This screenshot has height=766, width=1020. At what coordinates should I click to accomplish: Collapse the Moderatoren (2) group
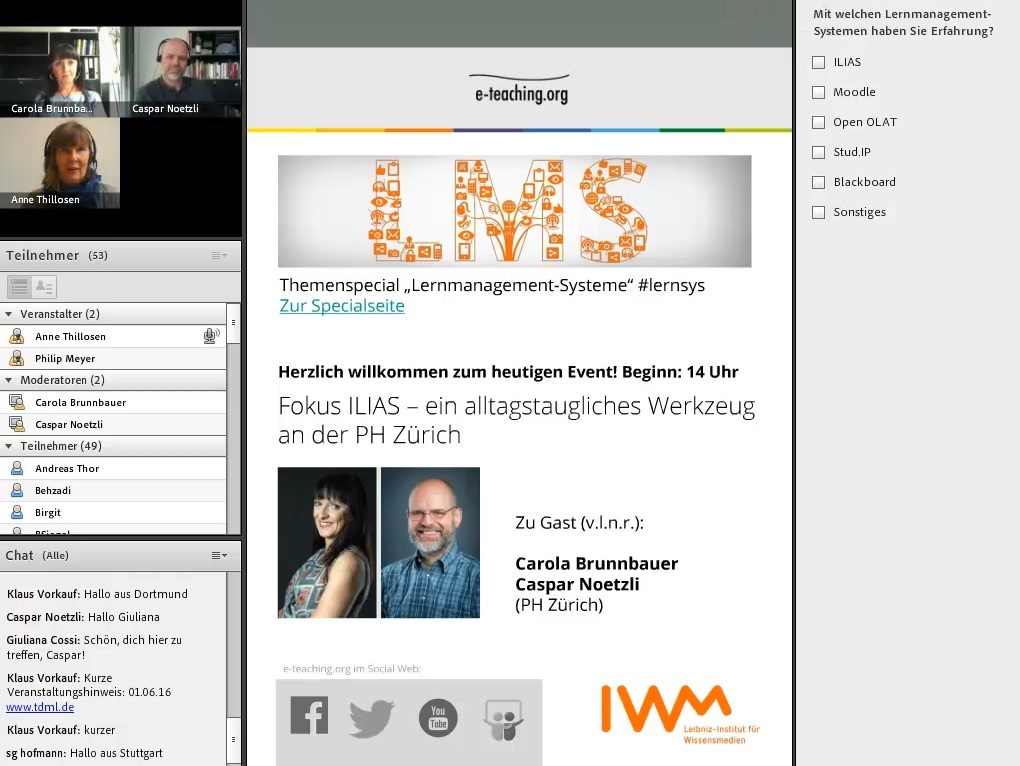coord(8,380)
